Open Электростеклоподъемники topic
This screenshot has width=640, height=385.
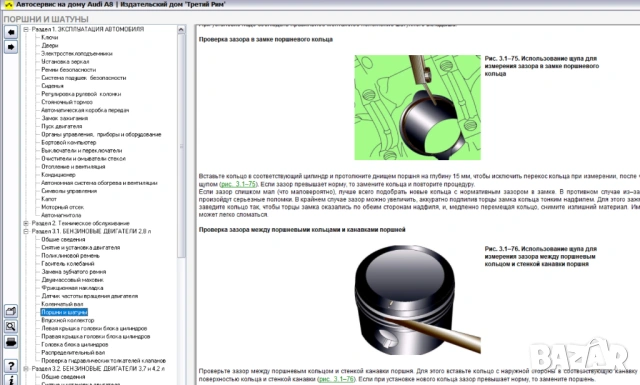coord(77,53)
